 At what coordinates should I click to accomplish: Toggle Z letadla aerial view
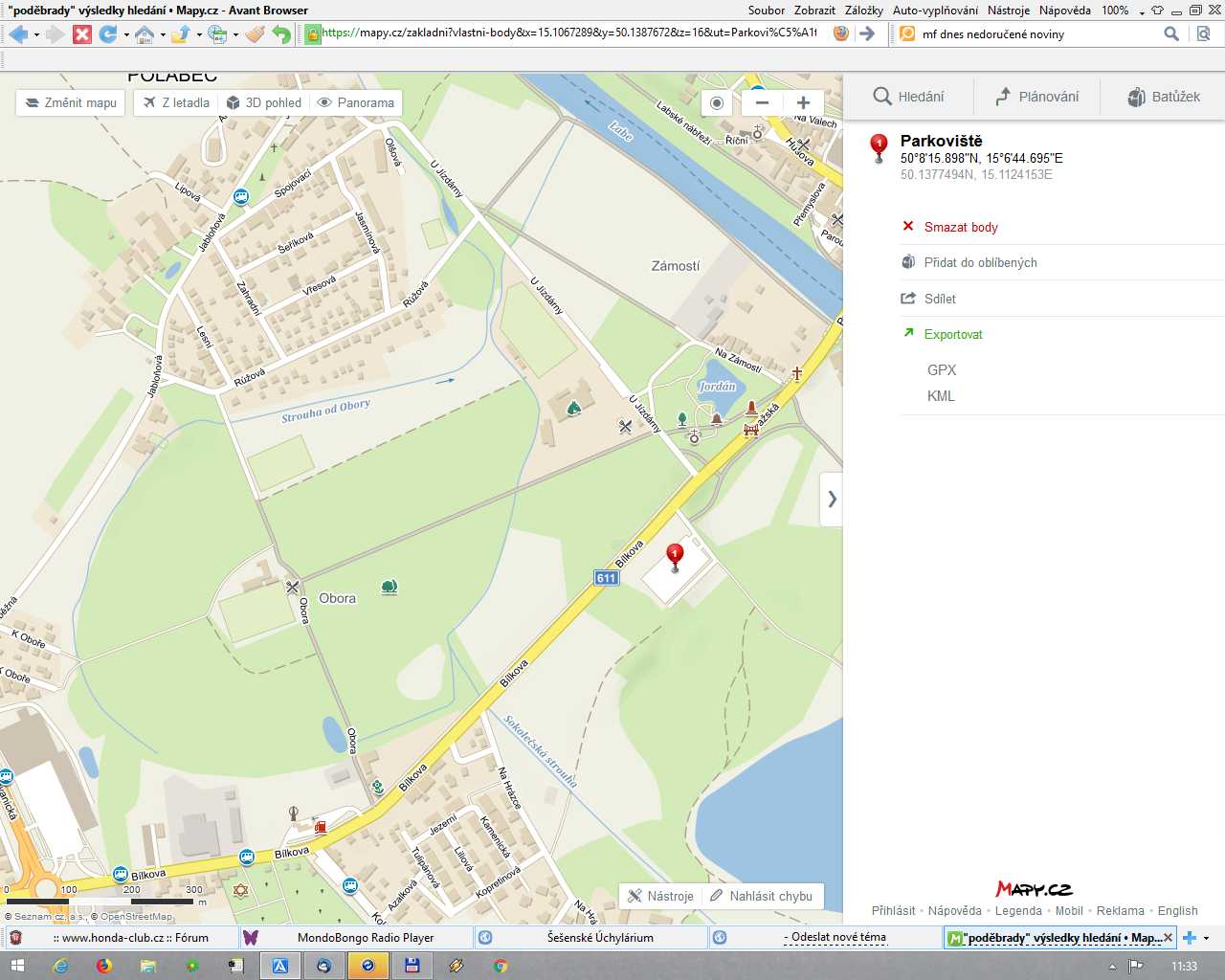coord(176,102)
